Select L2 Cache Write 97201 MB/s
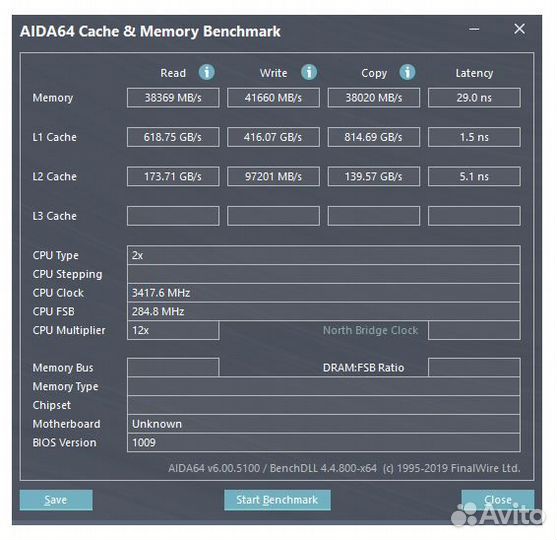Screen dimensions: 557x540 tap(273, 177)
